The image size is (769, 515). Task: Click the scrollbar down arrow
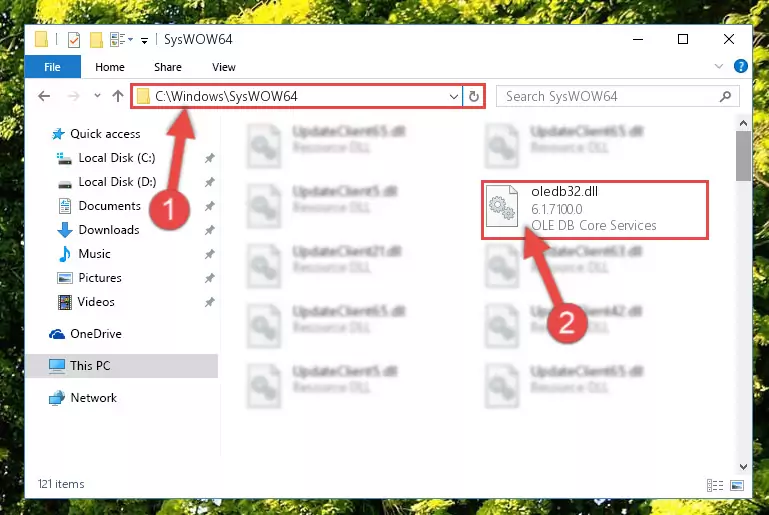(x=743, y=466)
